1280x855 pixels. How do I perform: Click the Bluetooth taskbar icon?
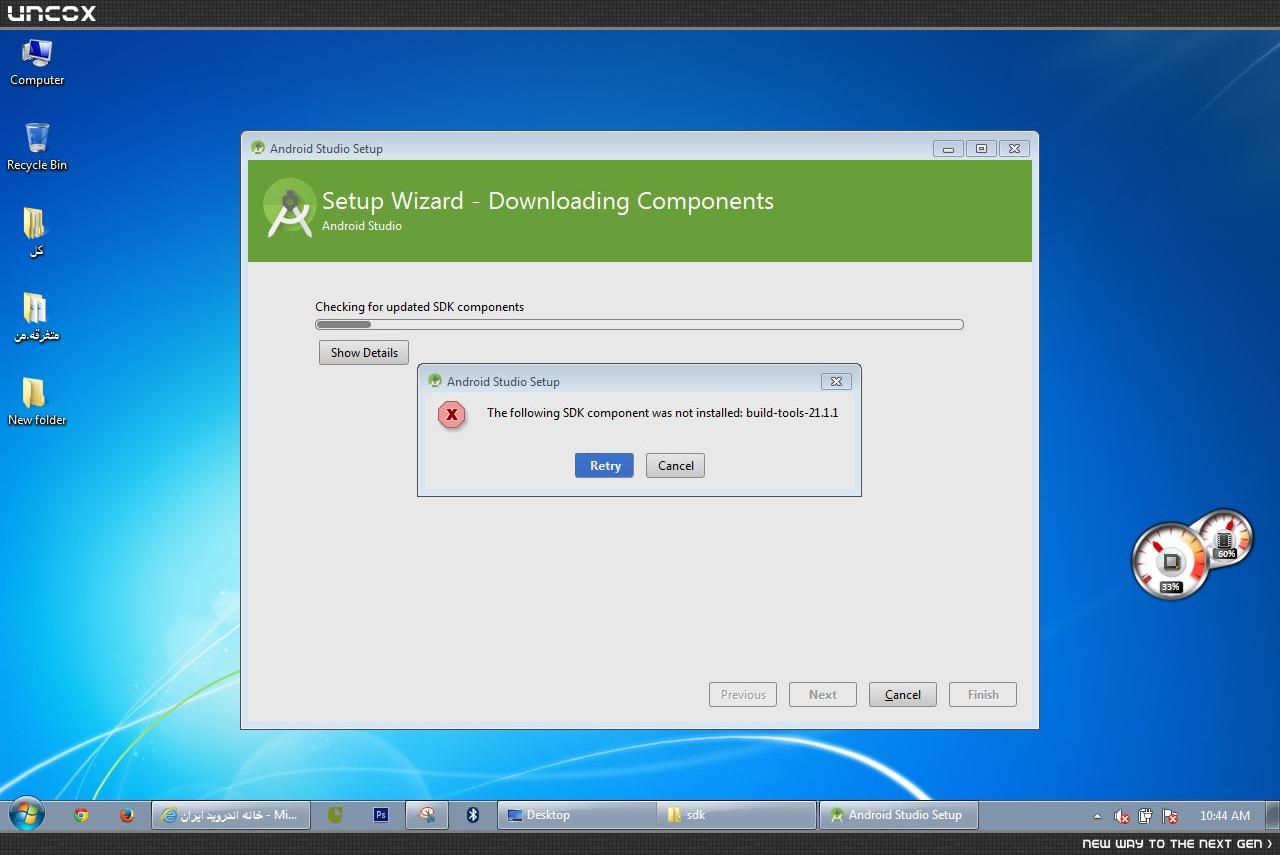coord(473,815)
